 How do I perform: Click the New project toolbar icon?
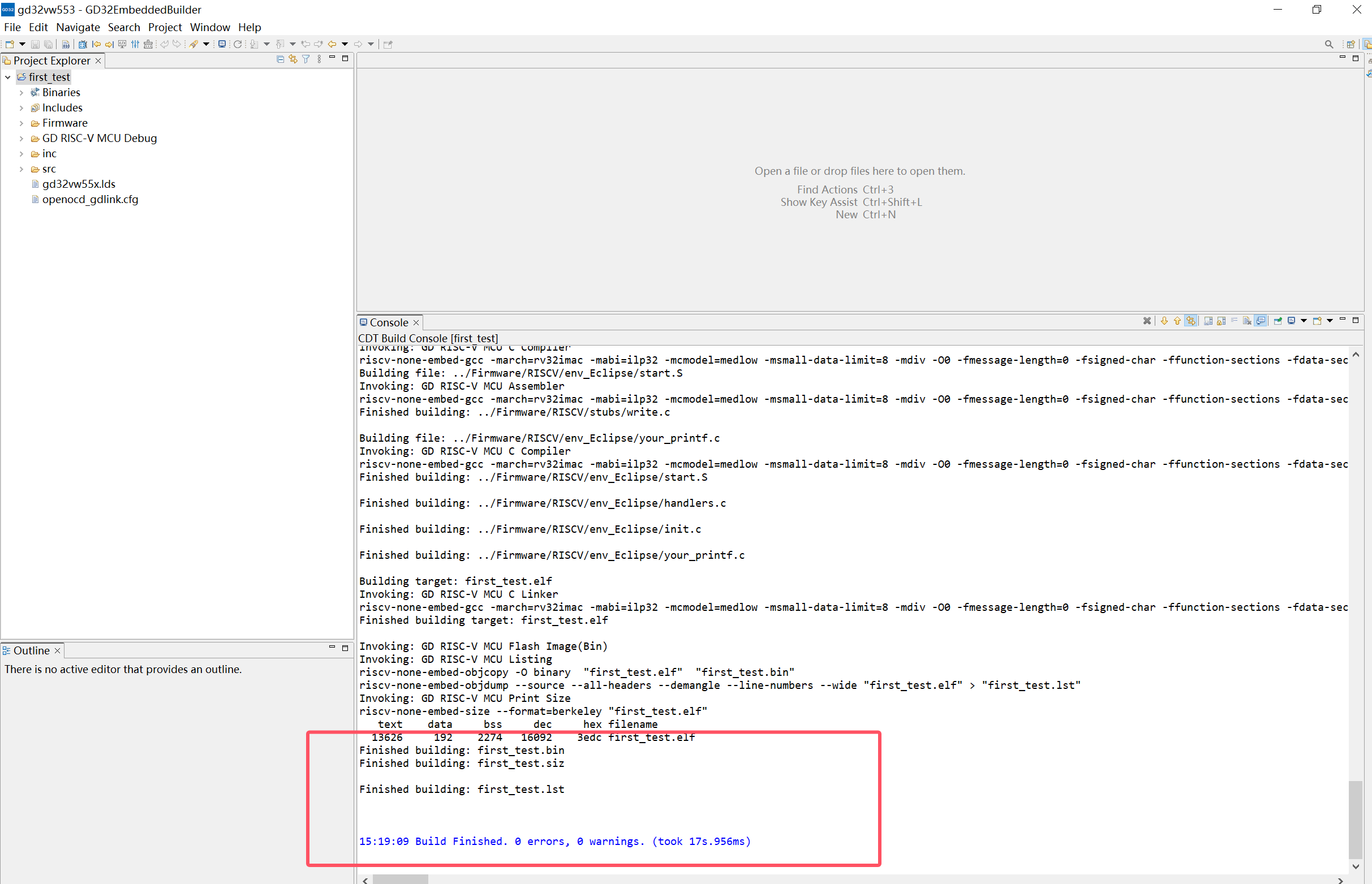coord(10,44)
